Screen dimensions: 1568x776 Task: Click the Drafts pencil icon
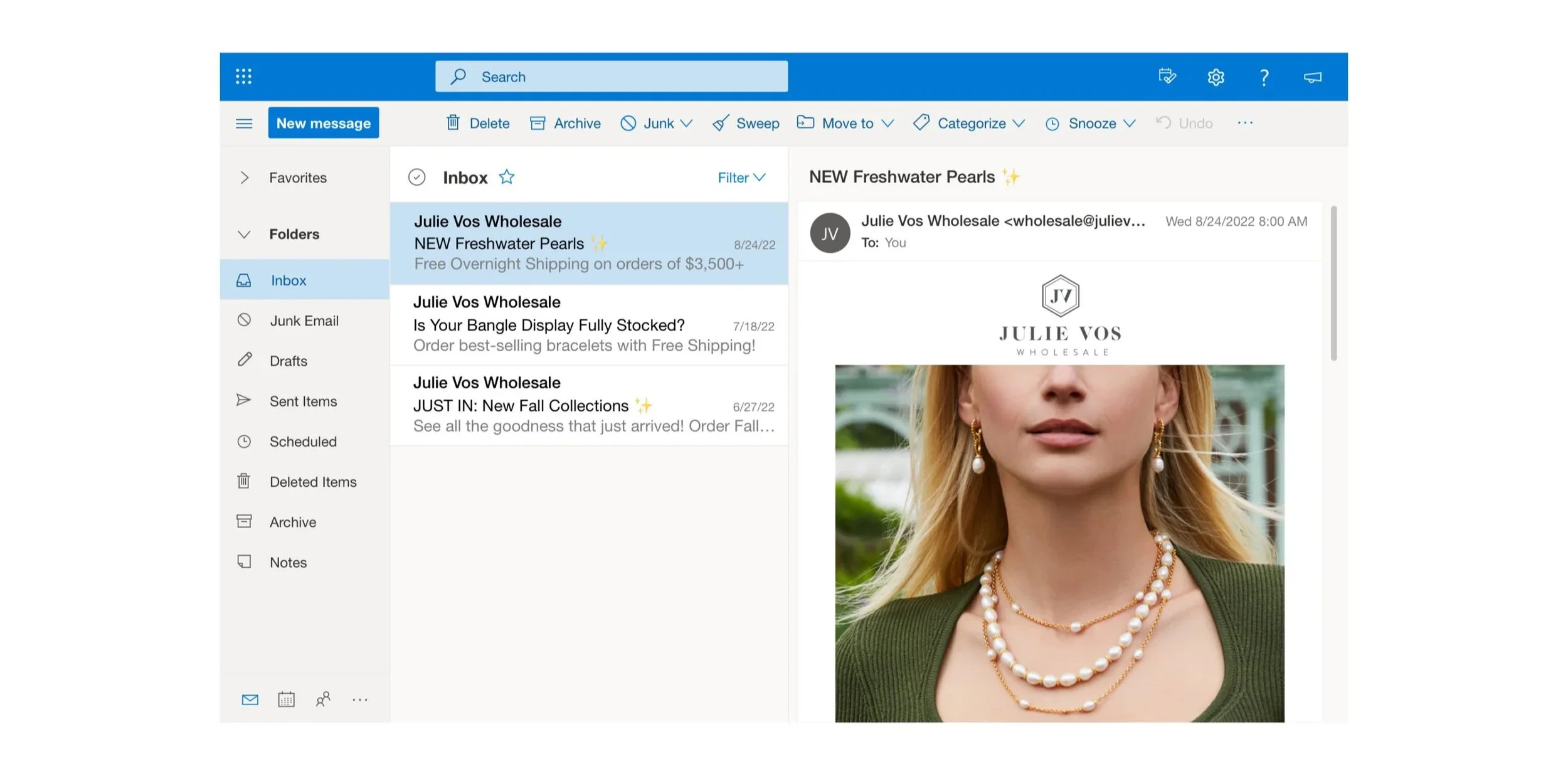[x=245, y=359]
